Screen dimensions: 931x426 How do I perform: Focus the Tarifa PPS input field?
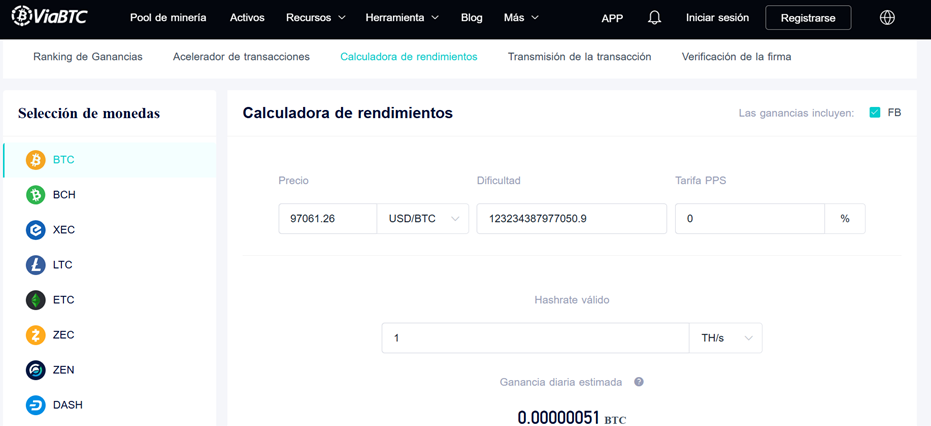coord(750,219)
